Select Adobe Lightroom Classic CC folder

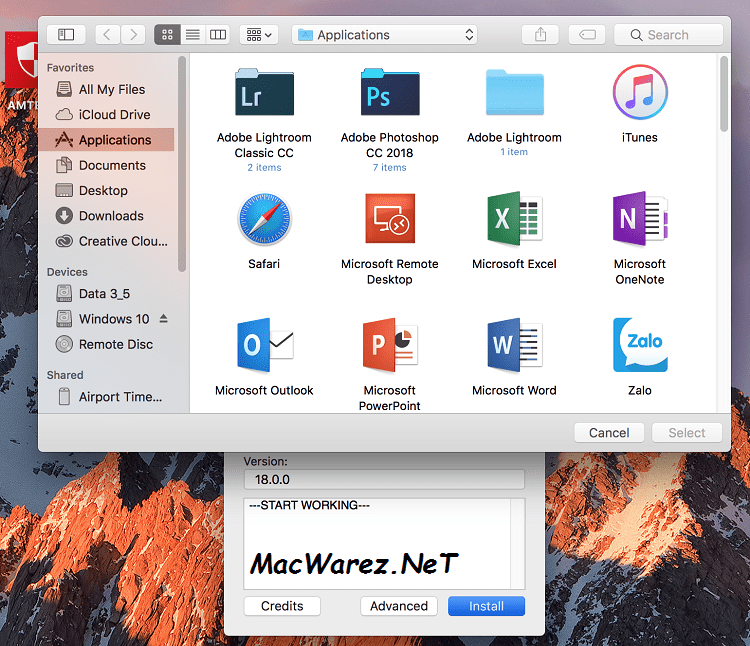click(264, 92)
